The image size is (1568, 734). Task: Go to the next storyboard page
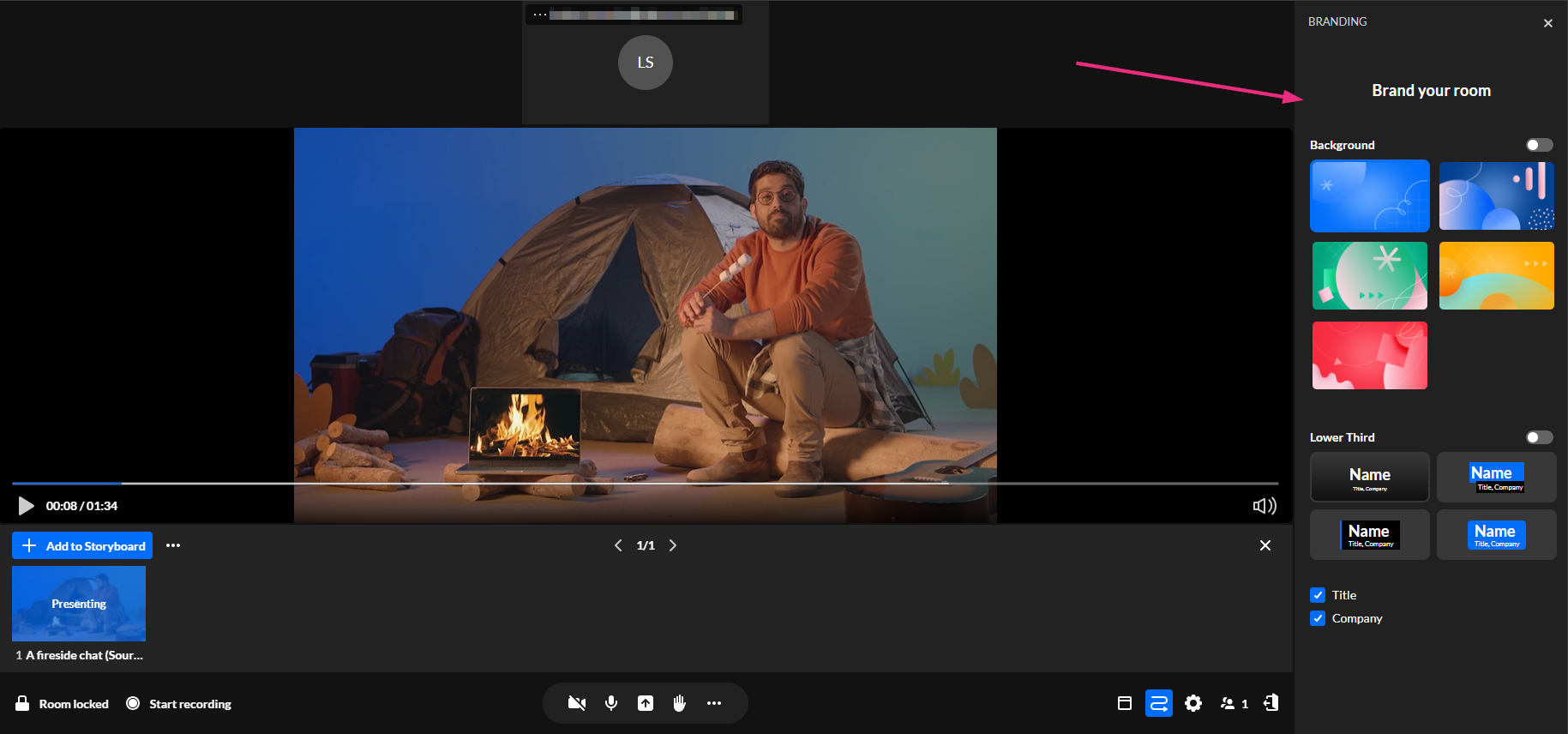(x=673, y=545)
